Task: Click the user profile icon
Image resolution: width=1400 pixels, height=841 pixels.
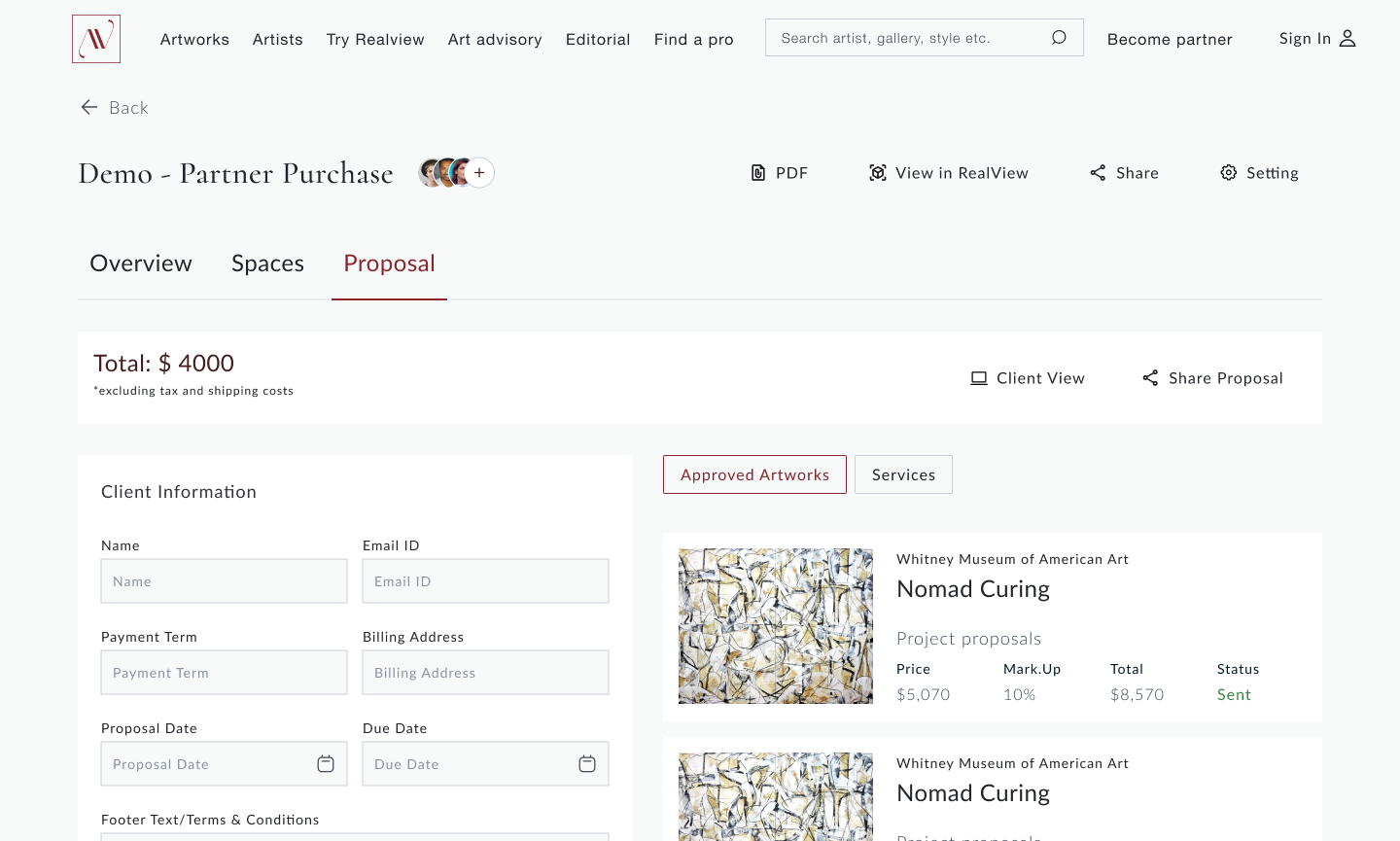Action: point(1347,39)
